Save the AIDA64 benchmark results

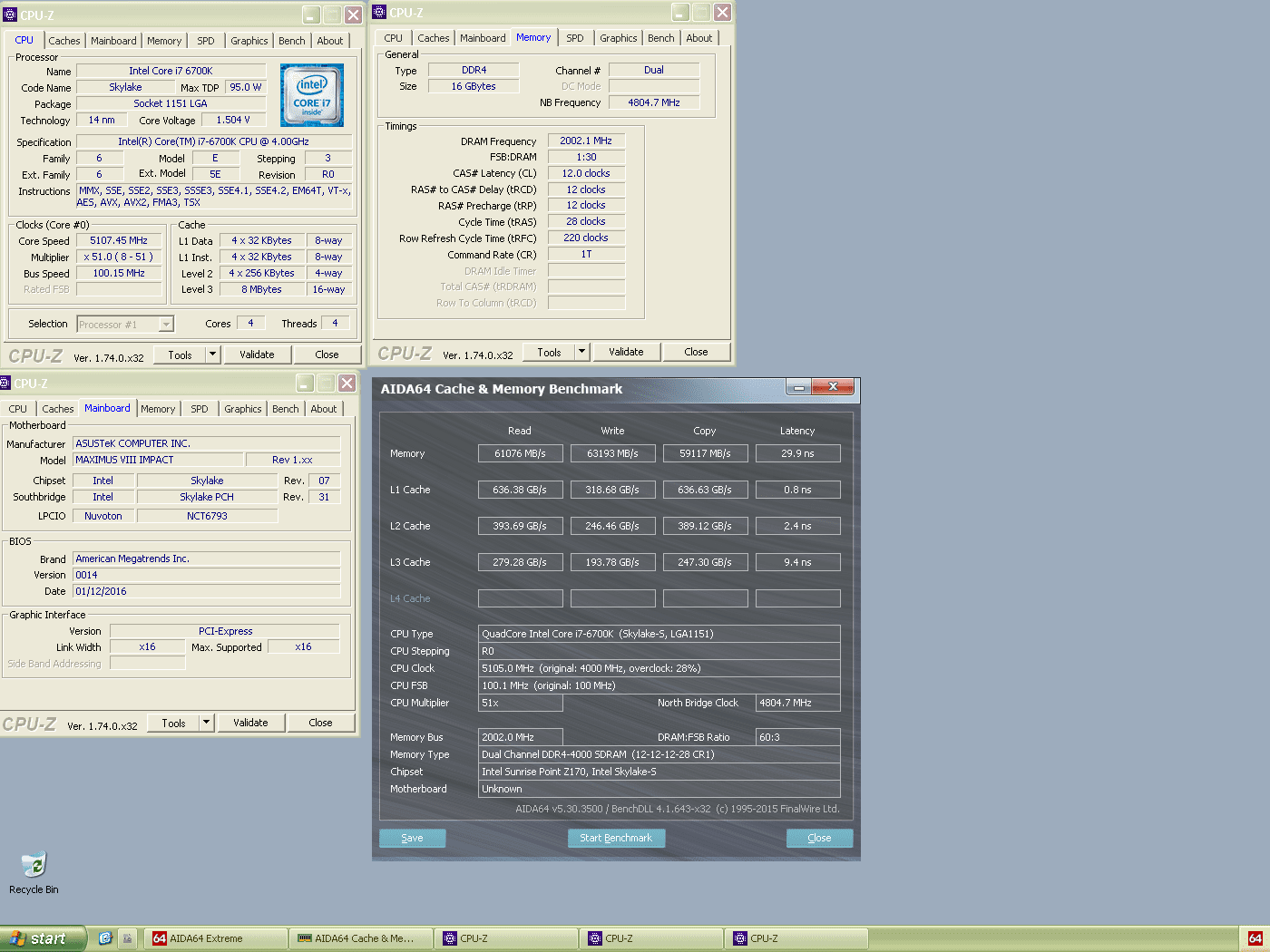pos(412,838)
